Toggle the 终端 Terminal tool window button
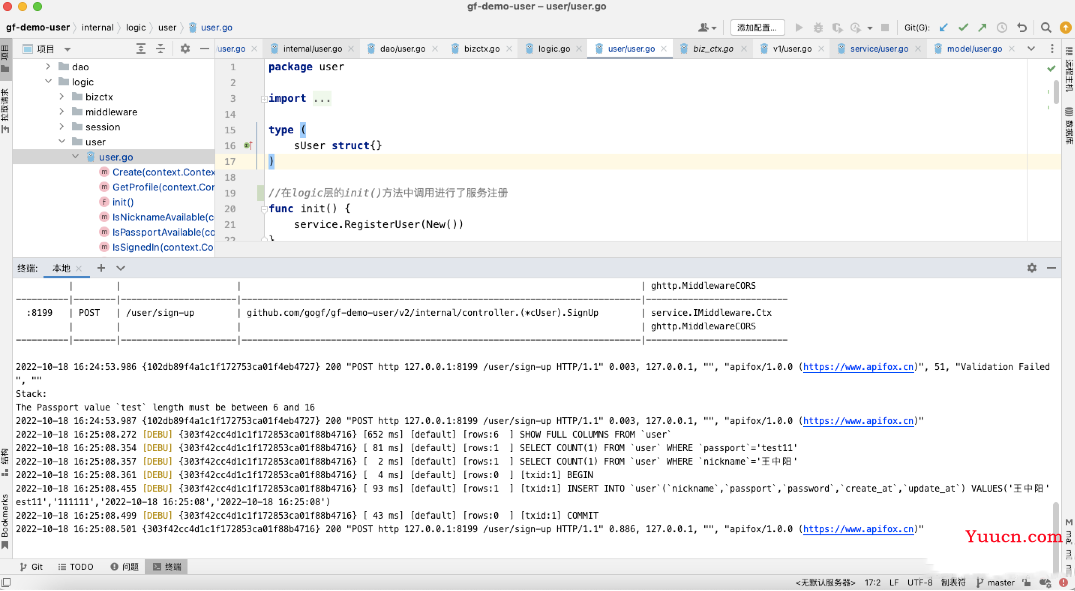Screen dimensions: 1075x591 [x=167, y=567]
